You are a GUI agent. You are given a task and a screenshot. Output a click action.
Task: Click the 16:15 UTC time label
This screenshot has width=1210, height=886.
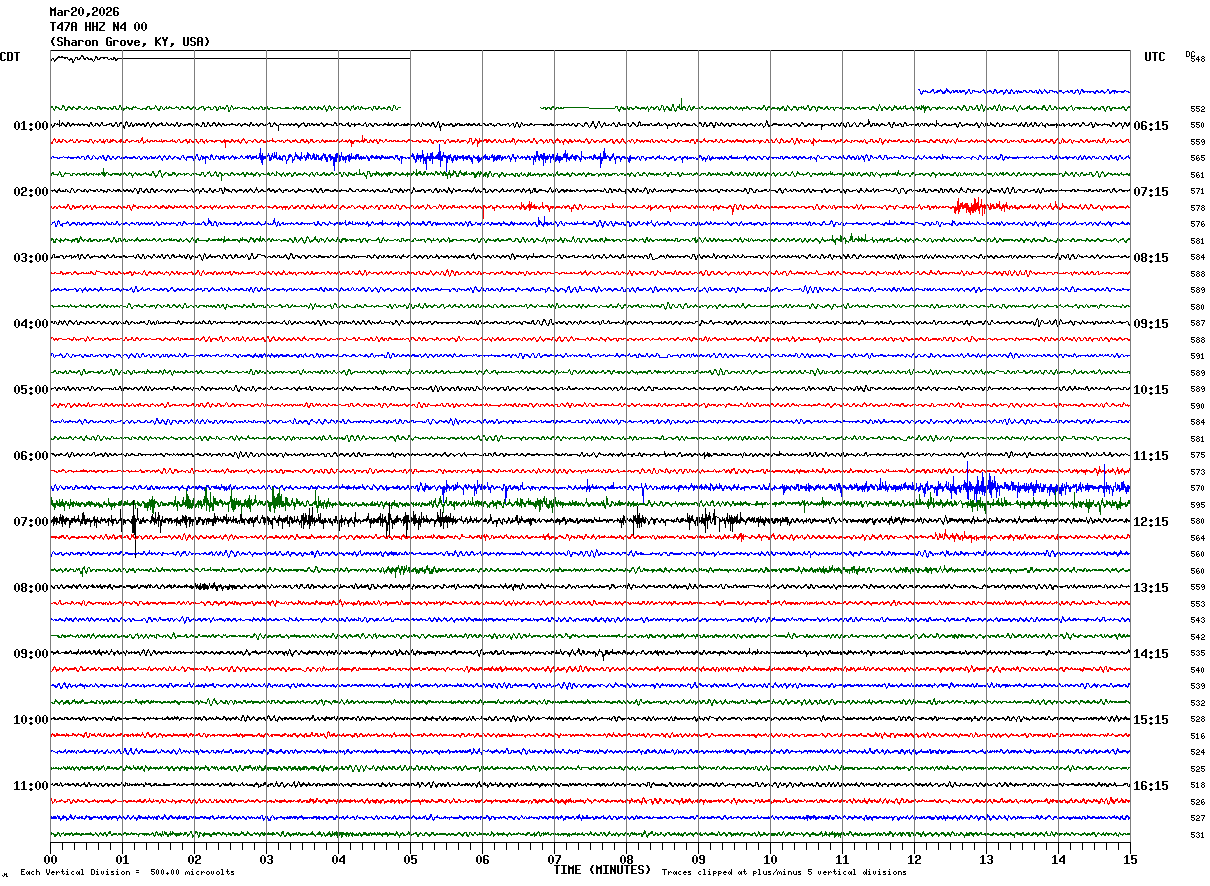(x=1150, y=786)
